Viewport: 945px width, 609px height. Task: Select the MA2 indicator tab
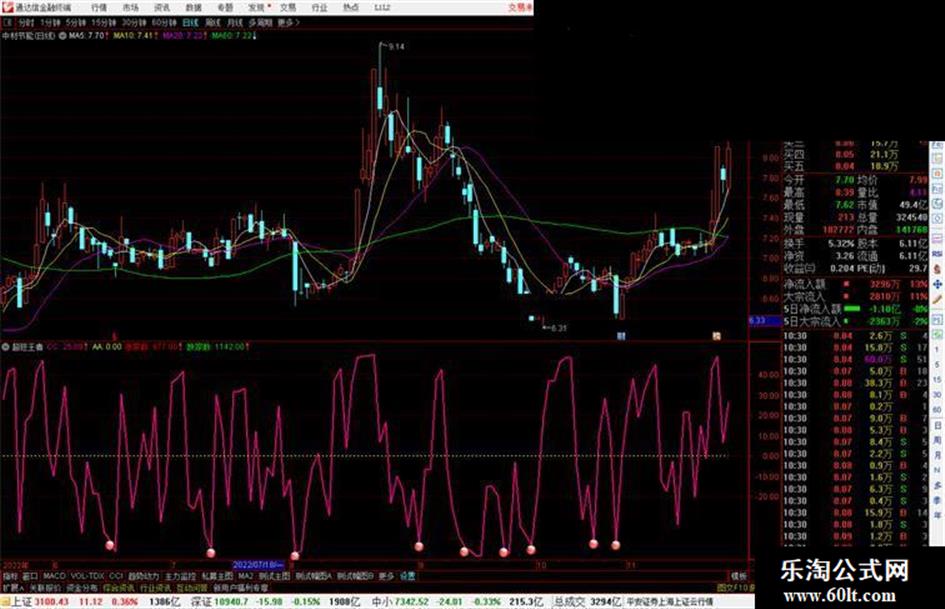(246, 576)
